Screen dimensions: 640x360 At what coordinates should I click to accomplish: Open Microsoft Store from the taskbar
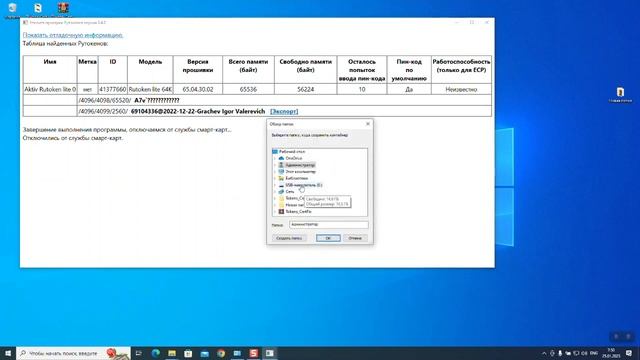[188, 353]
